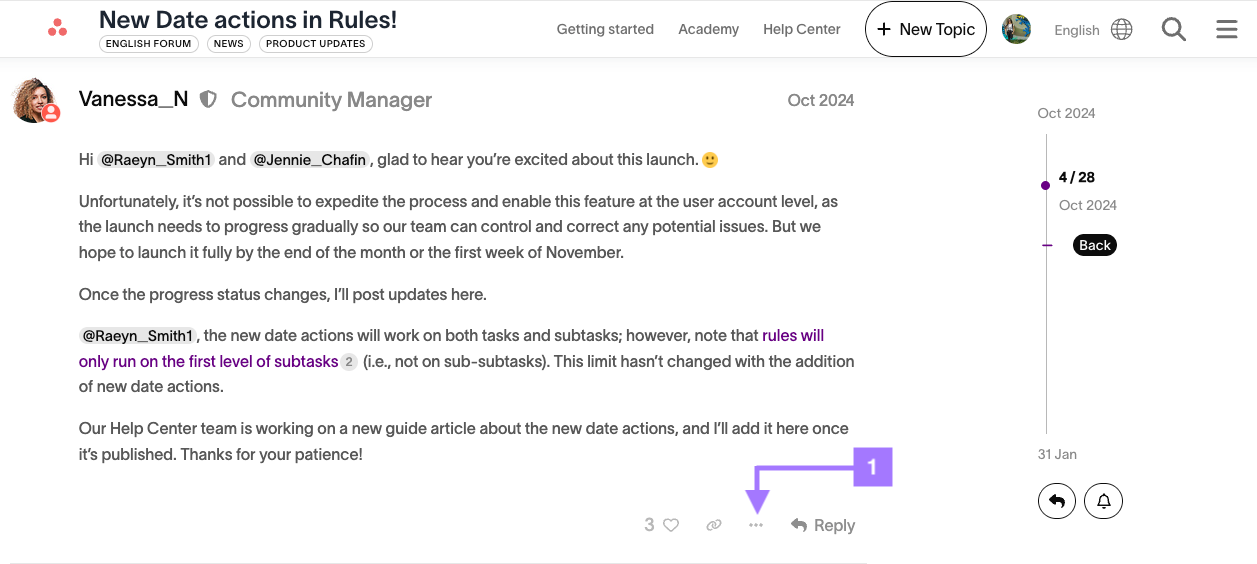The image size is (1257, 564).
Task: Click the moderator shield icon
Action: [x=208, y=99]
